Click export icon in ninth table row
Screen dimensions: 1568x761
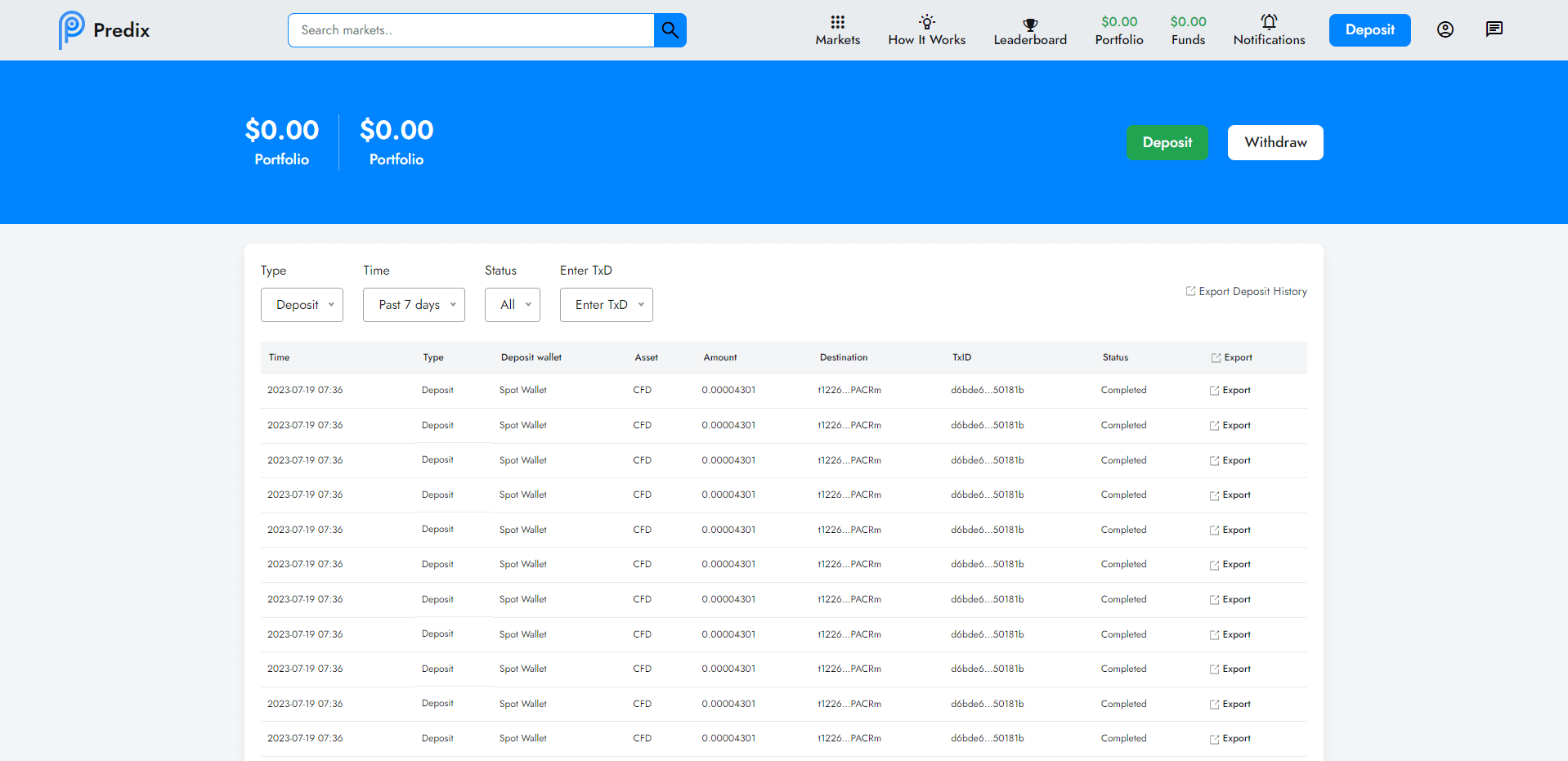click(x=1215, y=669)
